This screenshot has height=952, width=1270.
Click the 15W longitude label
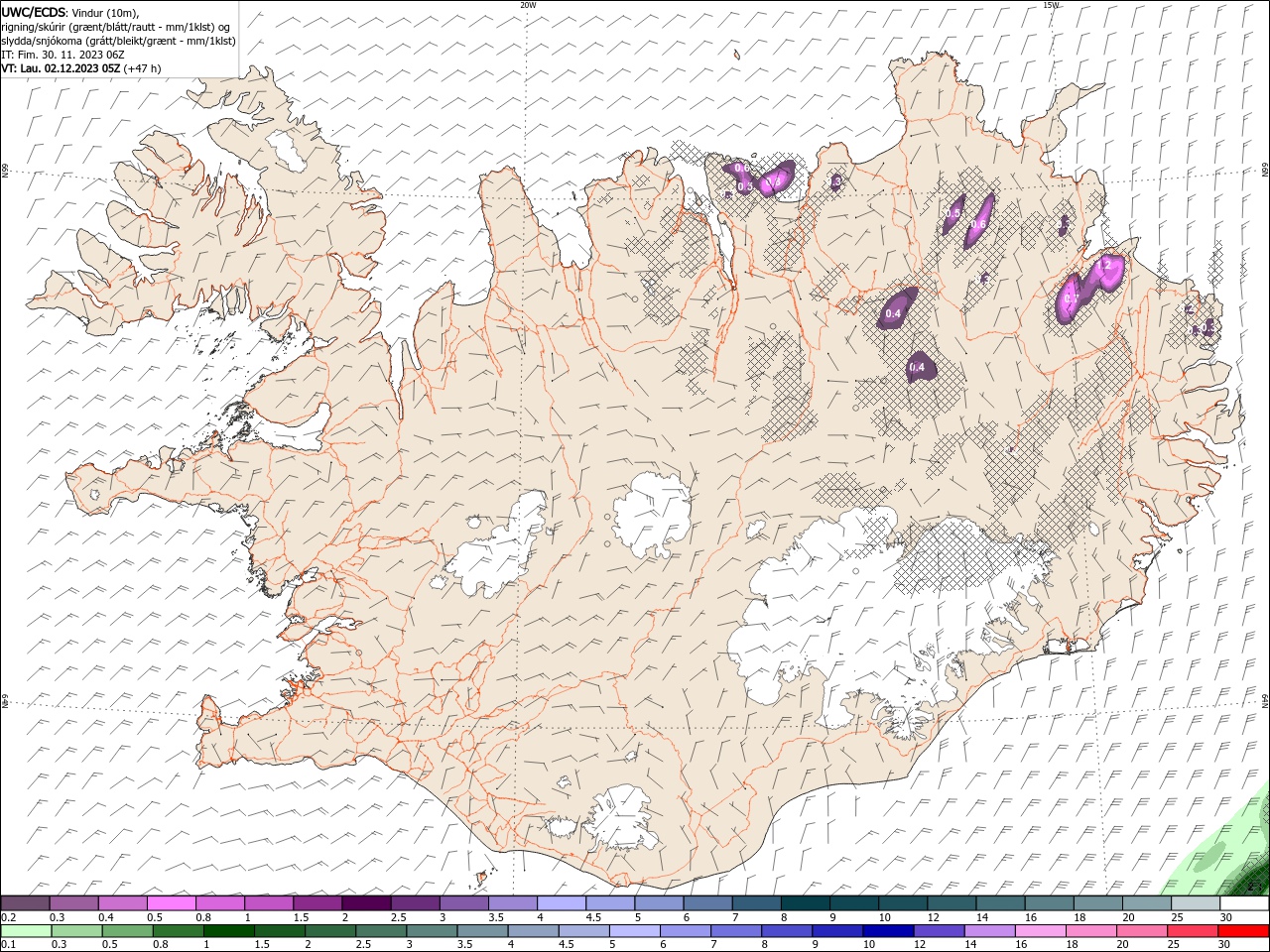coord(1051,5)
